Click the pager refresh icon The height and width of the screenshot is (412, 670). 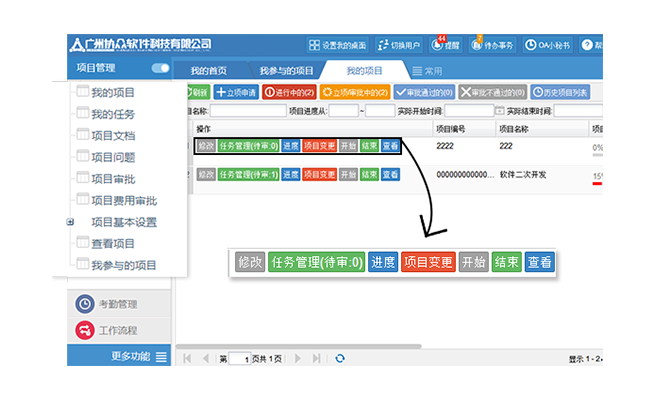pos(340,358)
